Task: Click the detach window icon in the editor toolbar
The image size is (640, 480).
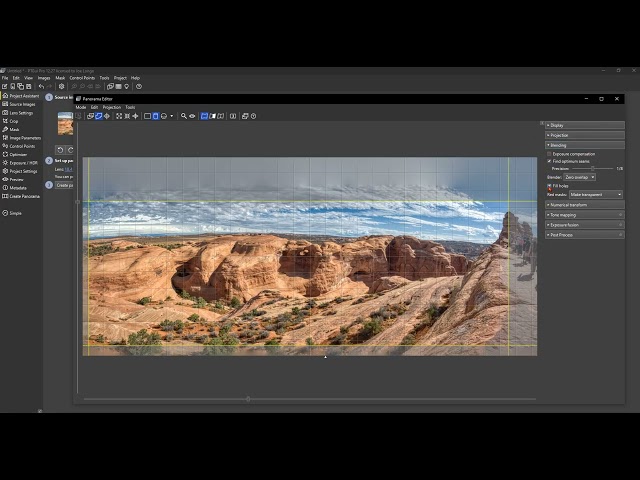Action: [x=245, y=116]
